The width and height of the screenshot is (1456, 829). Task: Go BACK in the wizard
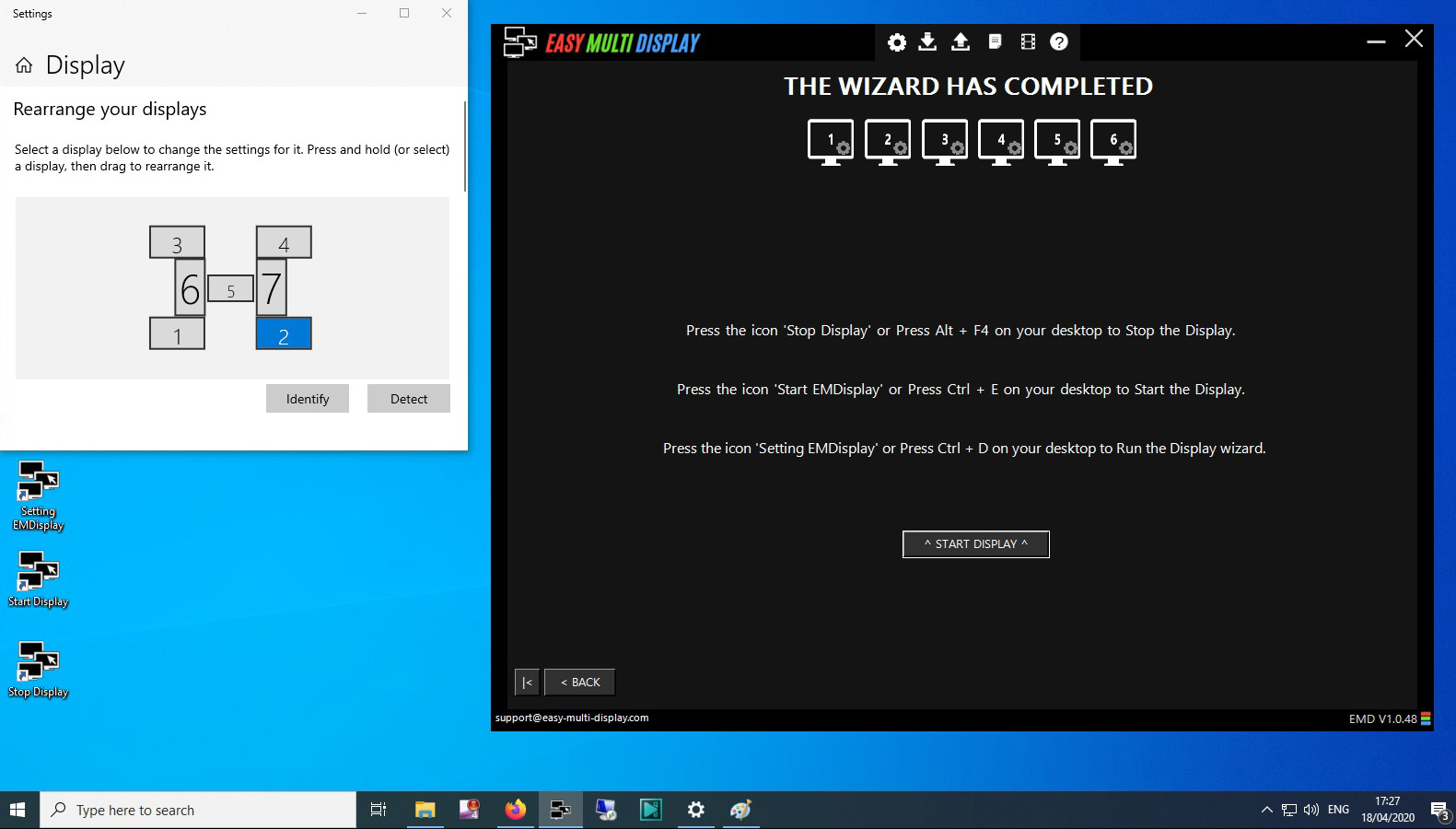click(x=579, y=683)
